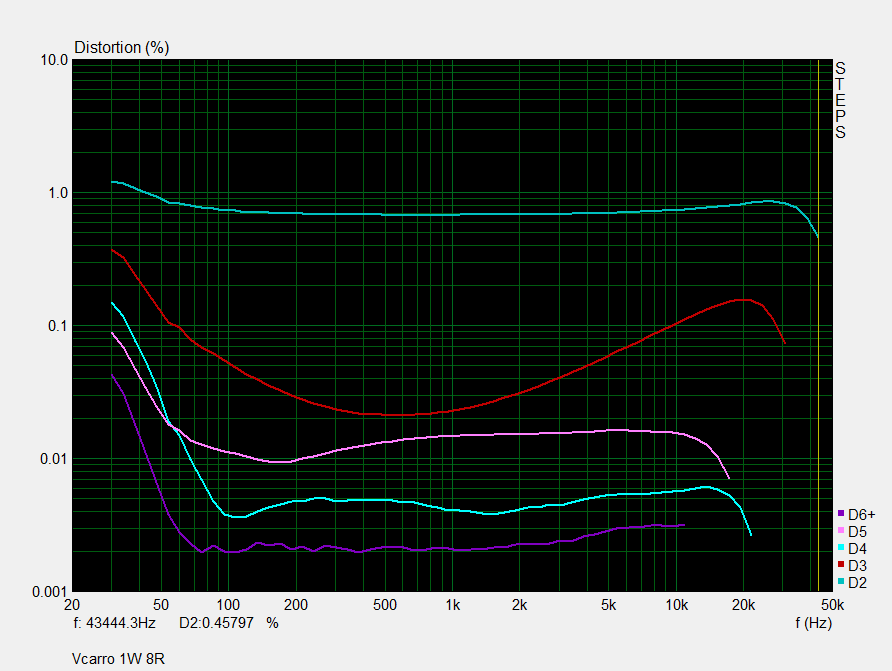Click the 200 x-axis tick label
Screen dimensions: 892x671
tap(296, 605)
